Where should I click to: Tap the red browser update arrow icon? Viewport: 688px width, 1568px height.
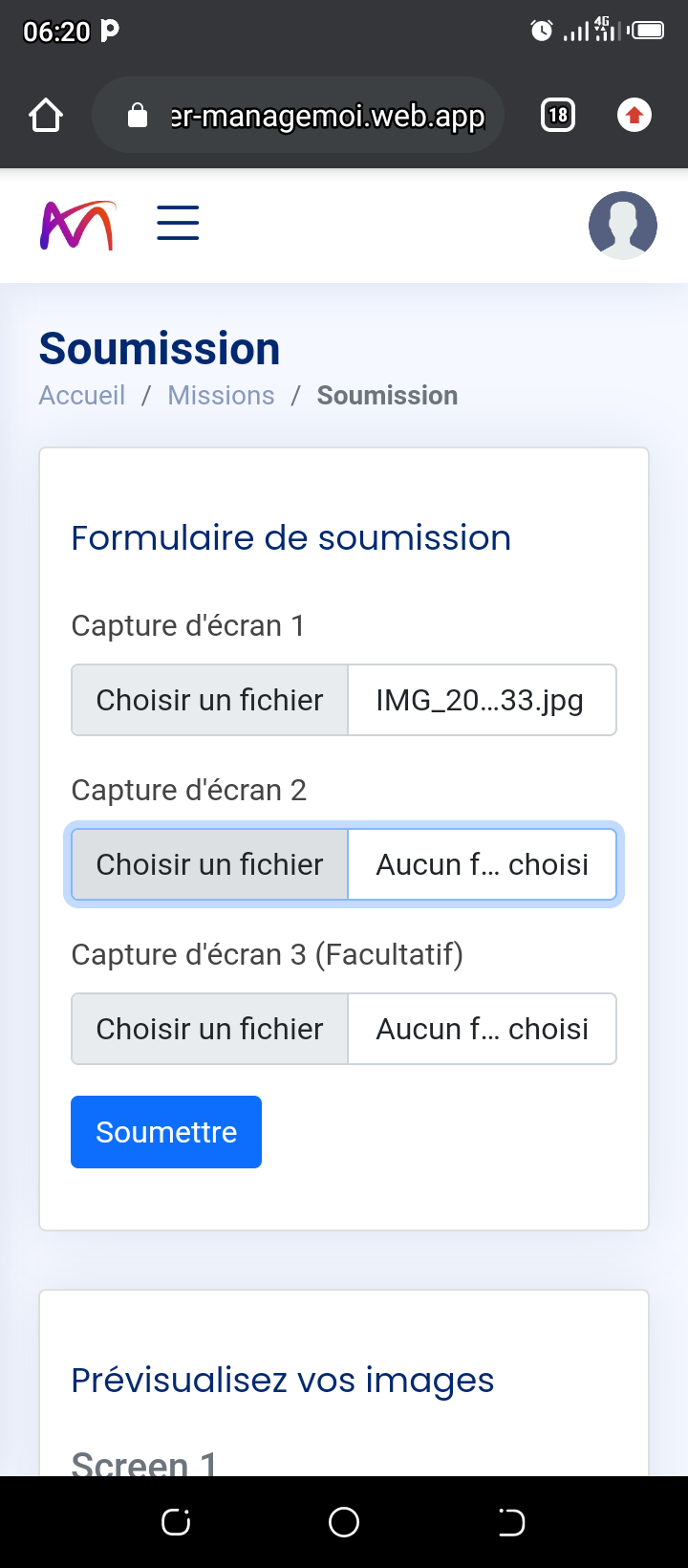click(634, 116)
